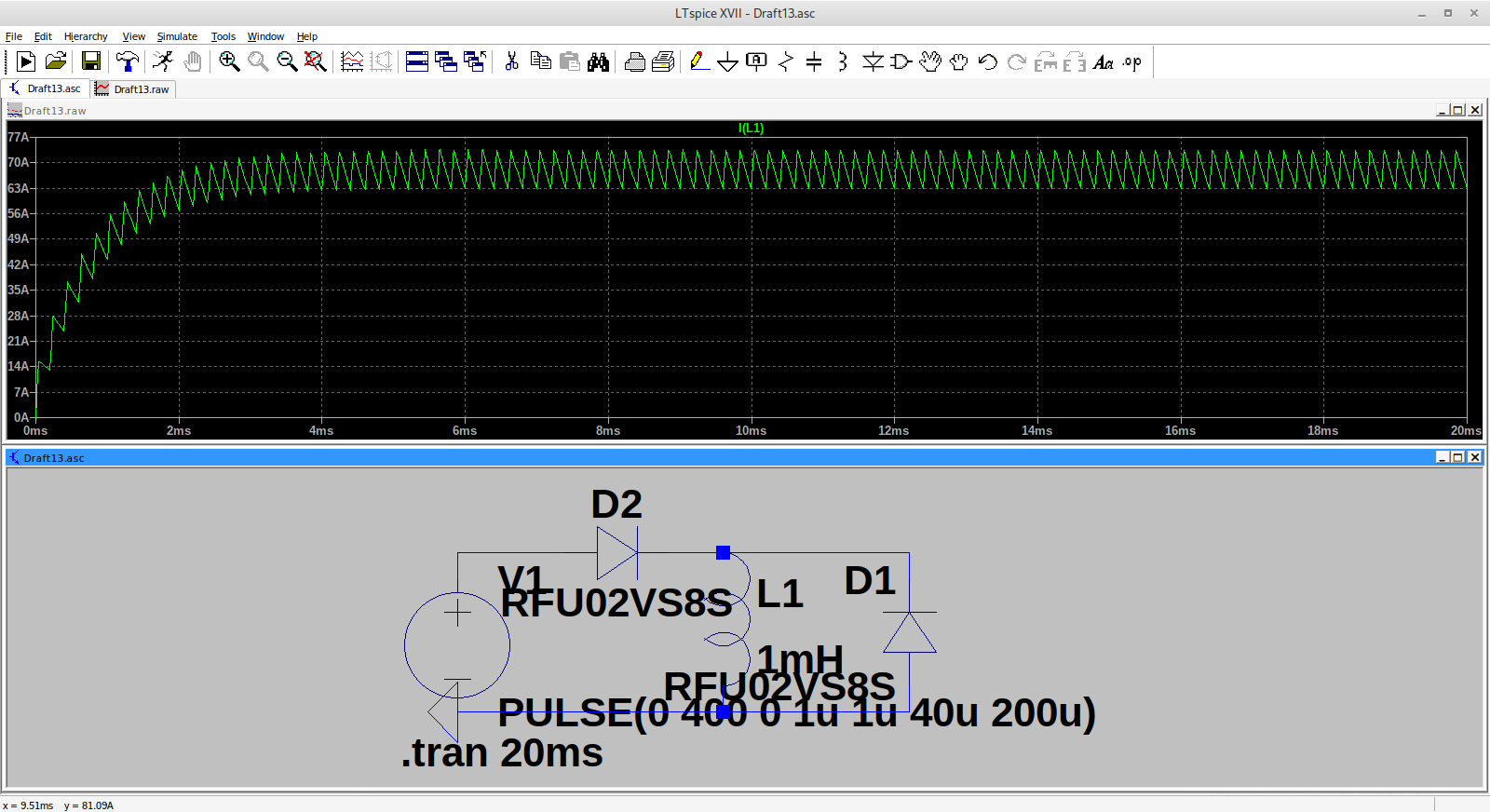
Task: Open the Simulate menu
Action: (177, 36)
